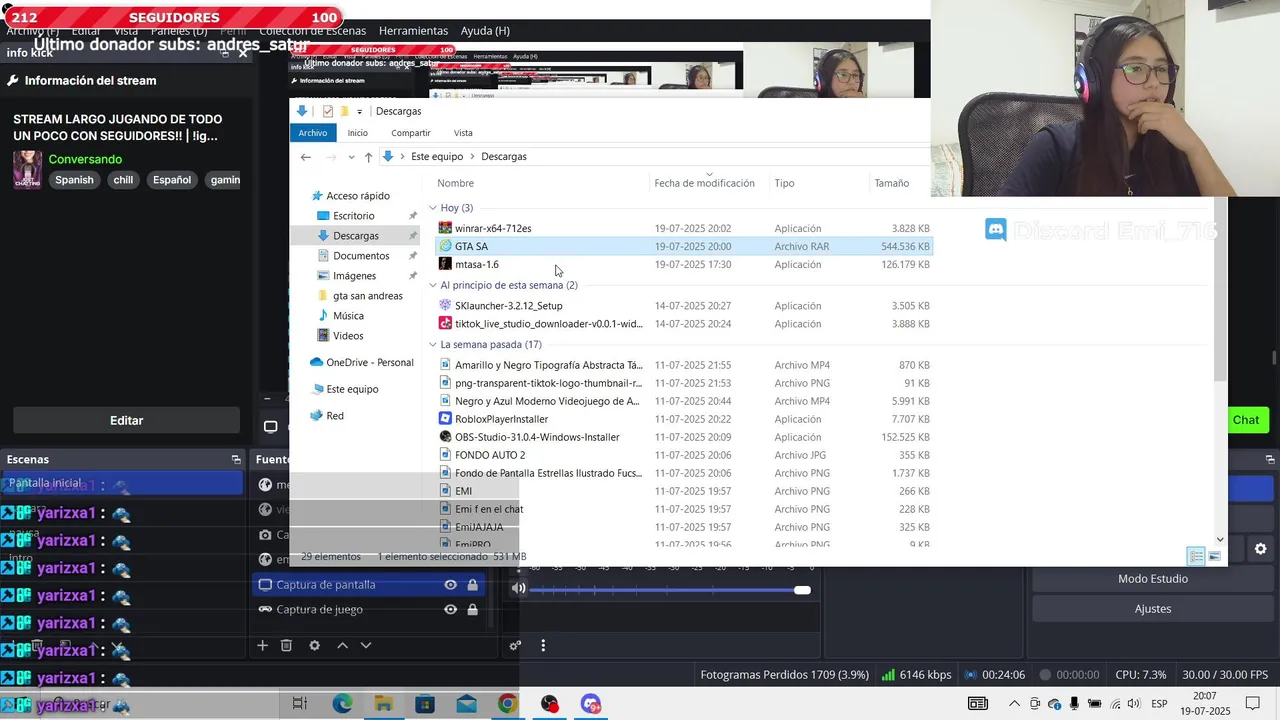This screenshot has width=1280, height=720.
Task: Undock the Escenas panel
Action: click(x=236, y=460)
